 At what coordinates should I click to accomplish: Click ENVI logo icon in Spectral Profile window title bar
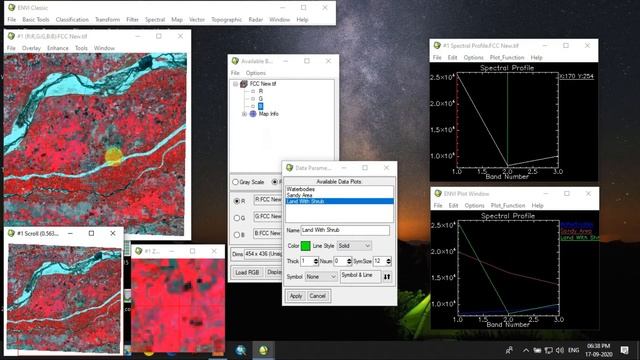pos(437,45)
